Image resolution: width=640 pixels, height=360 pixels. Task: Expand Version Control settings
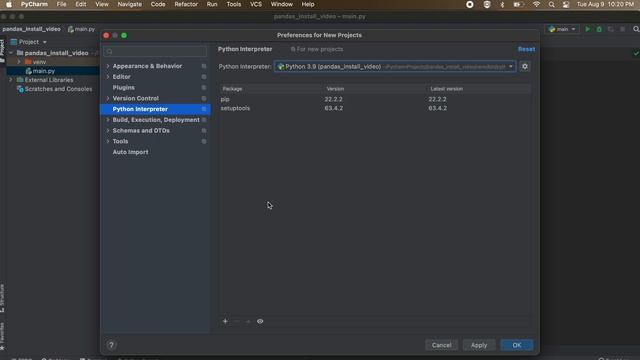point(108,98)
